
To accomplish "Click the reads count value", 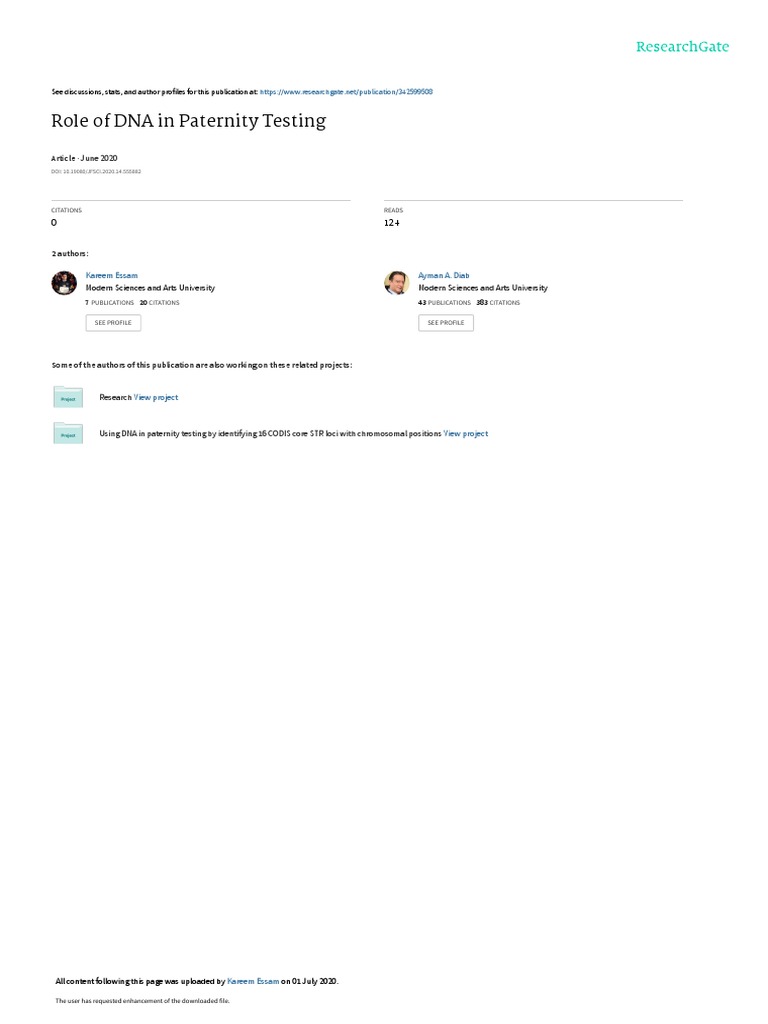I will pyautogui.click(x=392, y=223).
